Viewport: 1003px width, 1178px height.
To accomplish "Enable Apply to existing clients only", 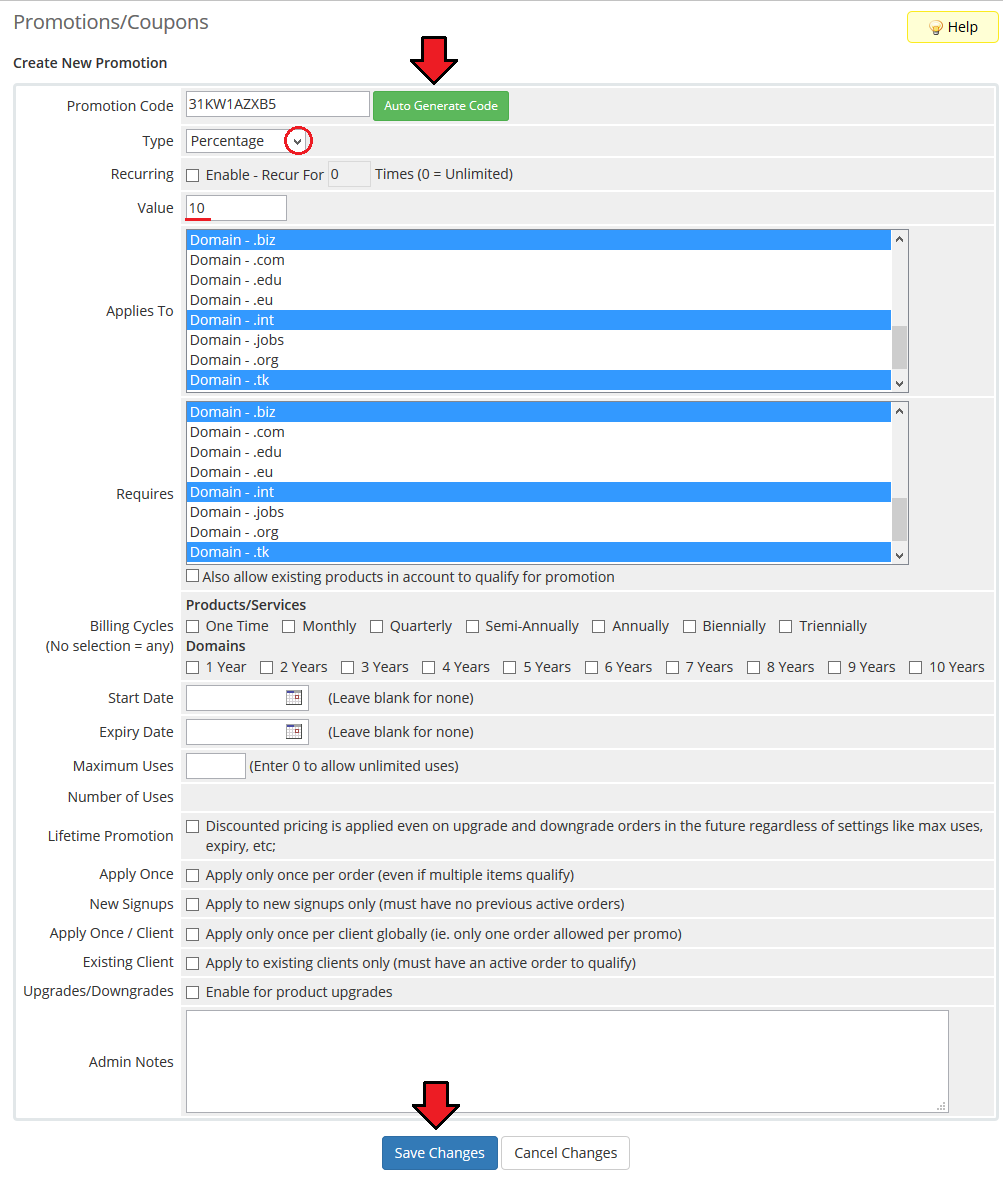I will tap(193, 963).
